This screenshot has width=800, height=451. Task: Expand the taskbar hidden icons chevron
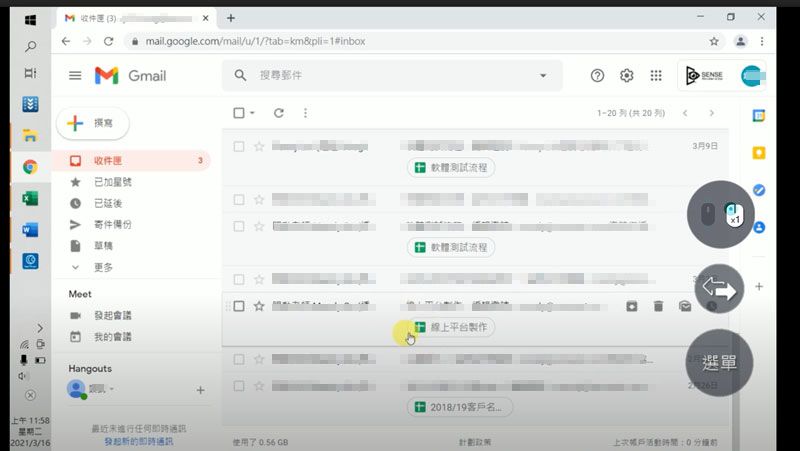click(x=40, y=328)
